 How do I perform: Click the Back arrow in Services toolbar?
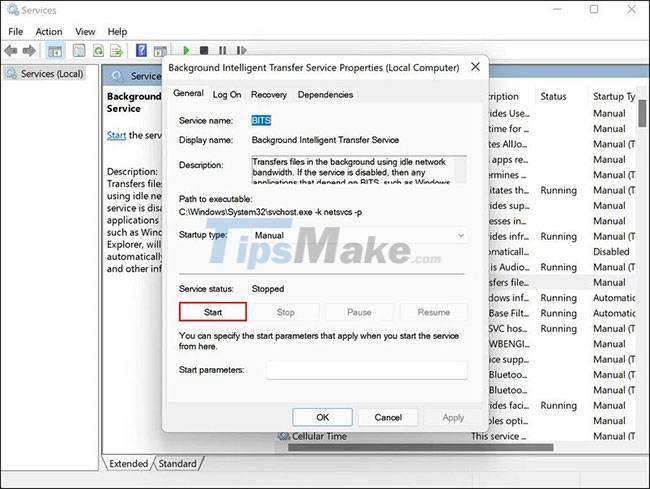[x=11, y=51]
